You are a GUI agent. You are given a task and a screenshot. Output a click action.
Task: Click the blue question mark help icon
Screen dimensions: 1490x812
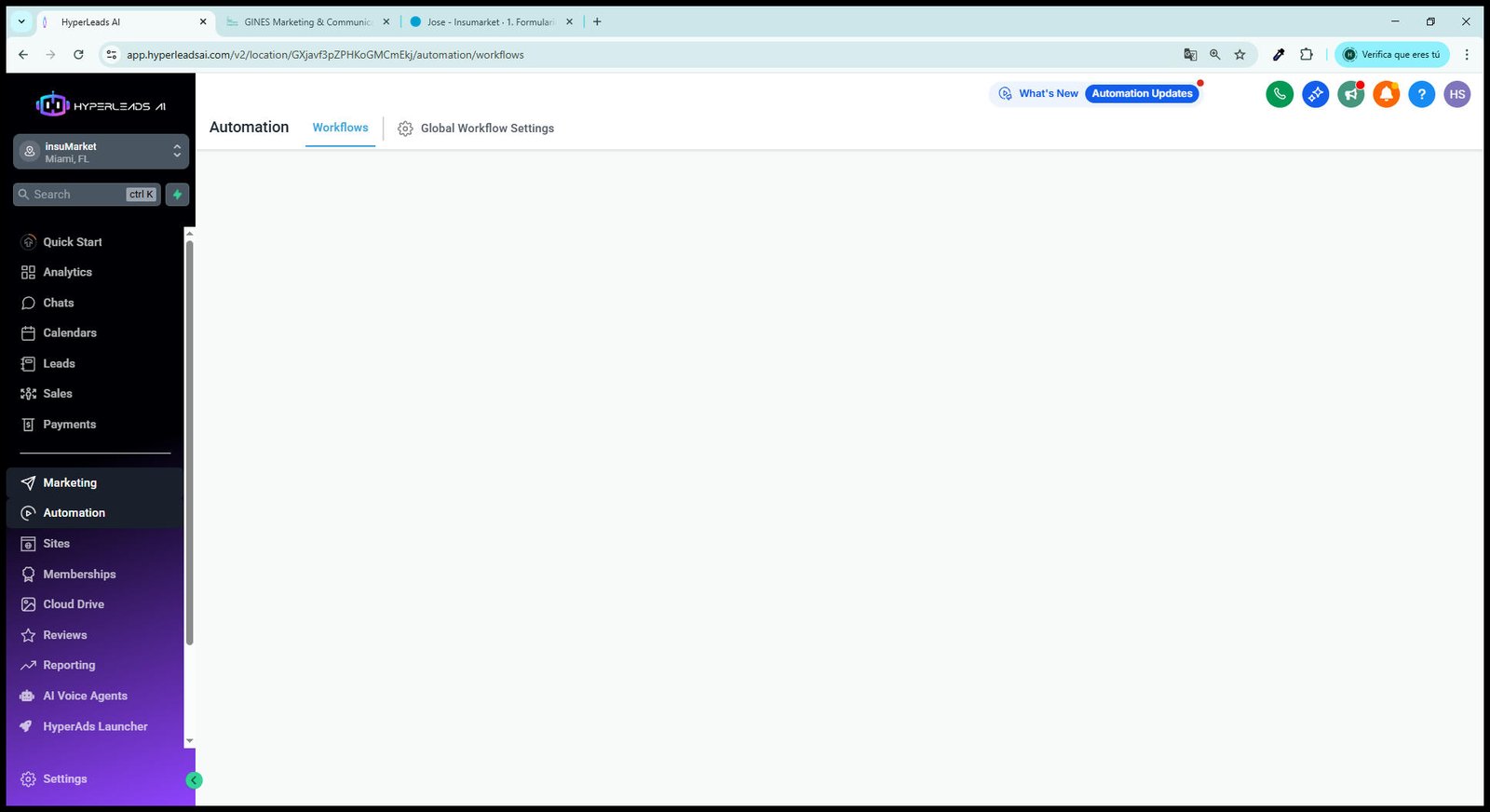coord(1421,94)
